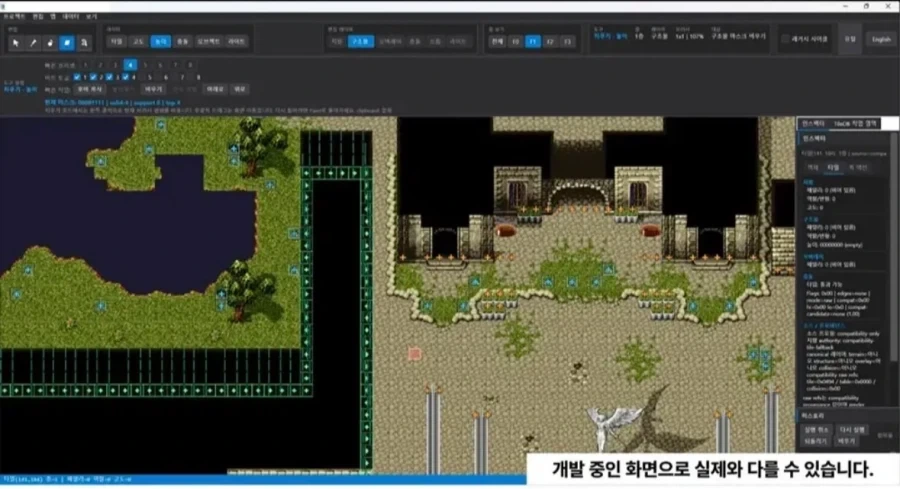Show the highlighted floor F1
Screen dimensions: 900x489
[533, 41]
